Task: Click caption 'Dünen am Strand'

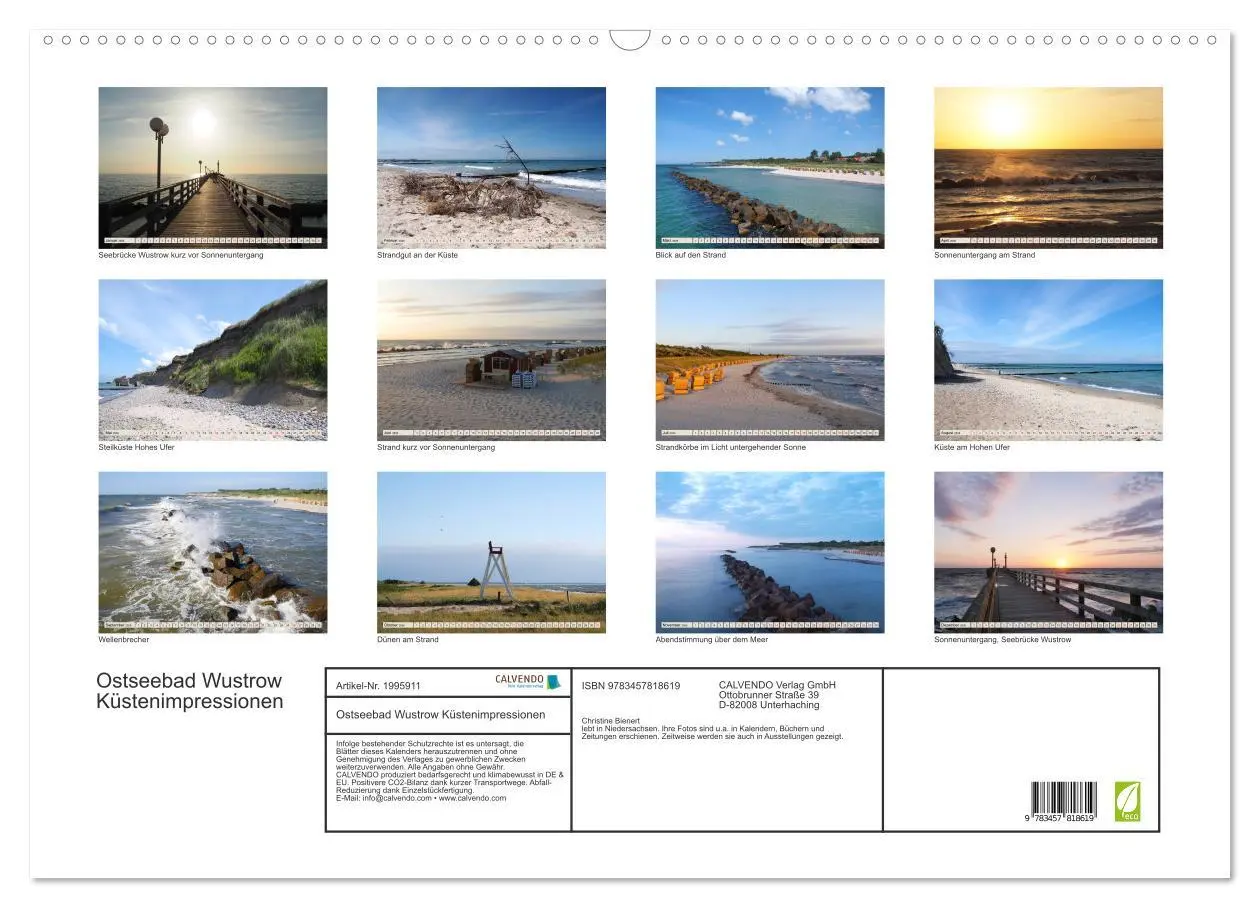Action: [x=408, y=640]
